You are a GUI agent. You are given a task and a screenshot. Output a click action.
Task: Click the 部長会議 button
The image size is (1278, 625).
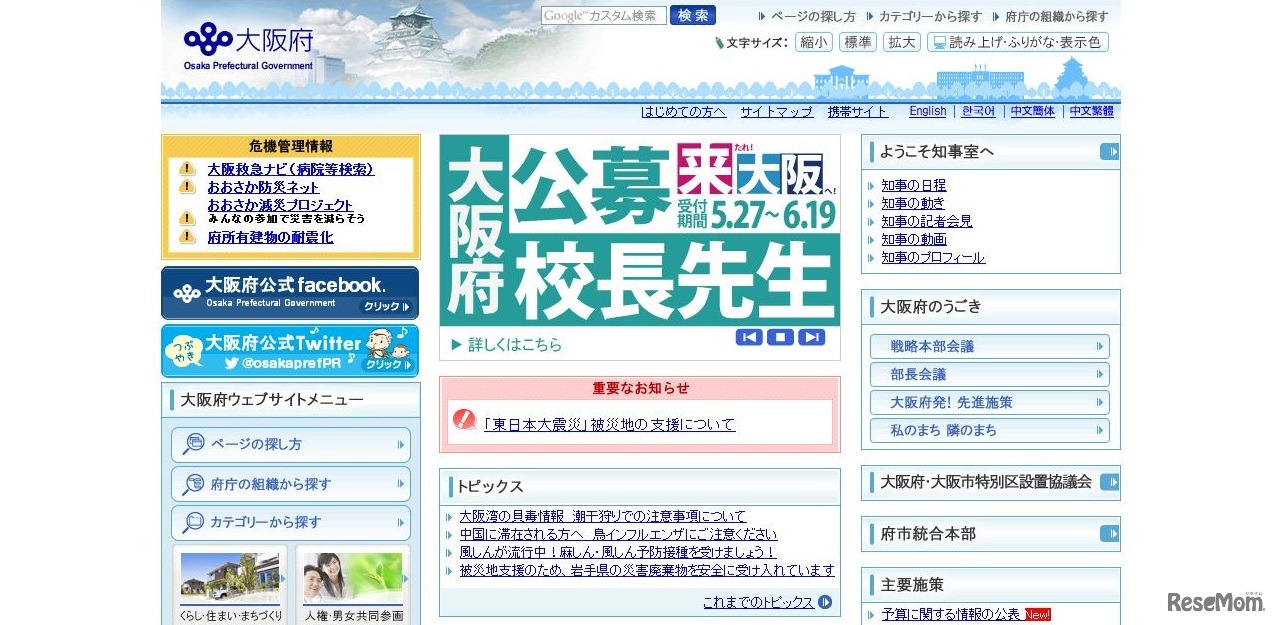[989, 374]
